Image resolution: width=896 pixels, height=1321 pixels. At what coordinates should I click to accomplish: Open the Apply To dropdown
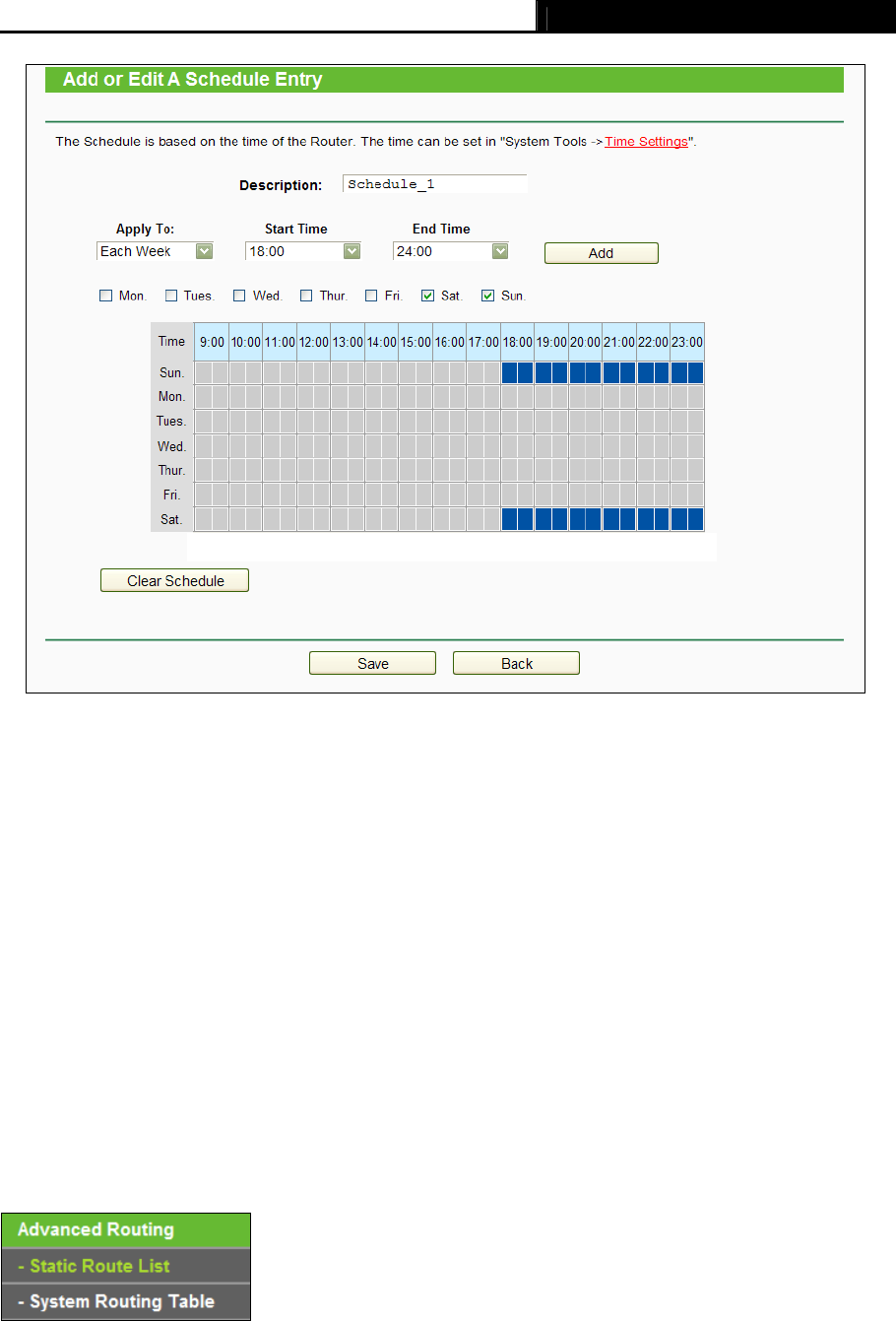click(x=155, y=251)
